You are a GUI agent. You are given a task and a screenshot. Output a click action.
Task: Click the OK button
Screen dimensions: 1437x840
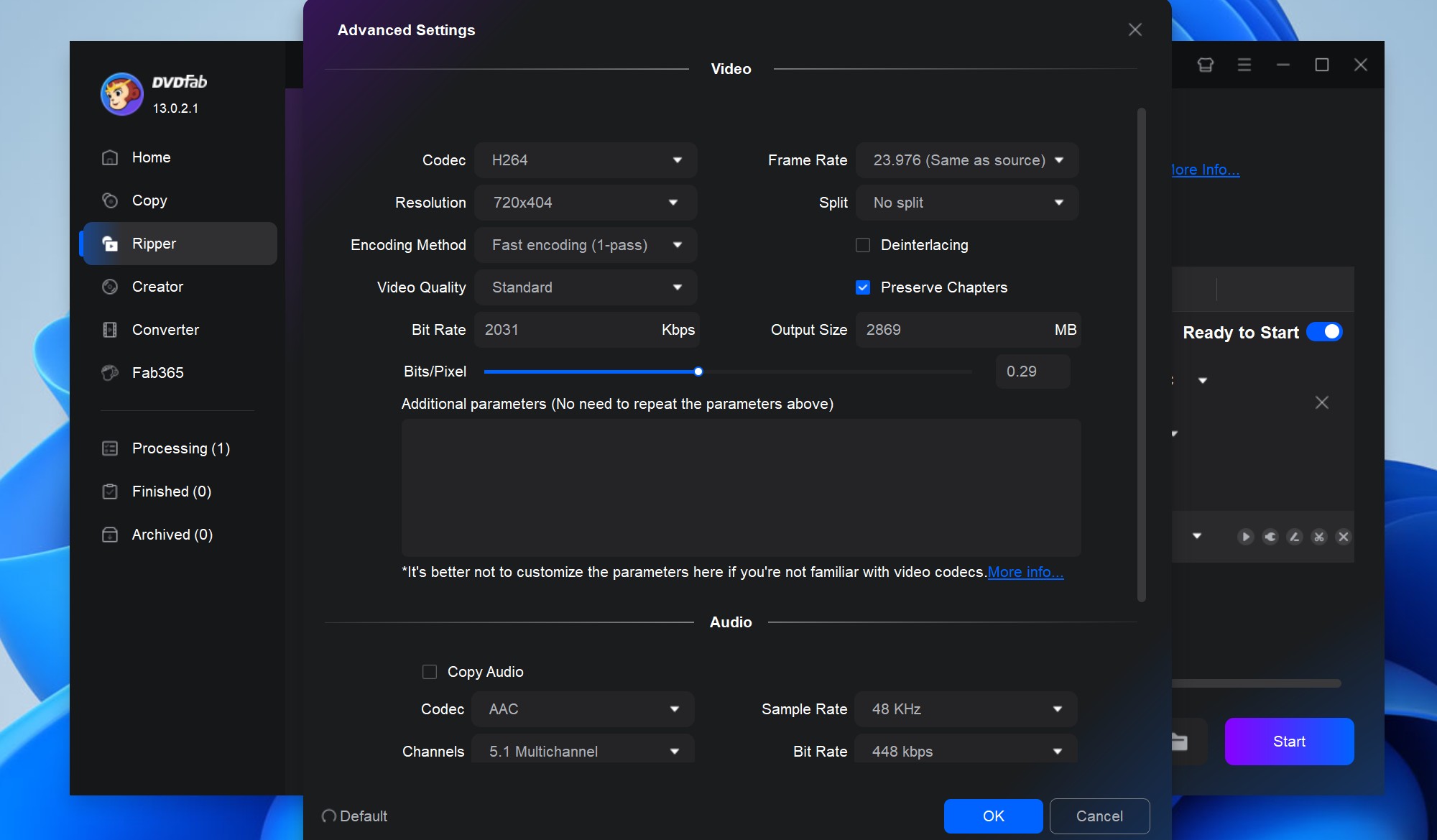click(x=992, y=814)
